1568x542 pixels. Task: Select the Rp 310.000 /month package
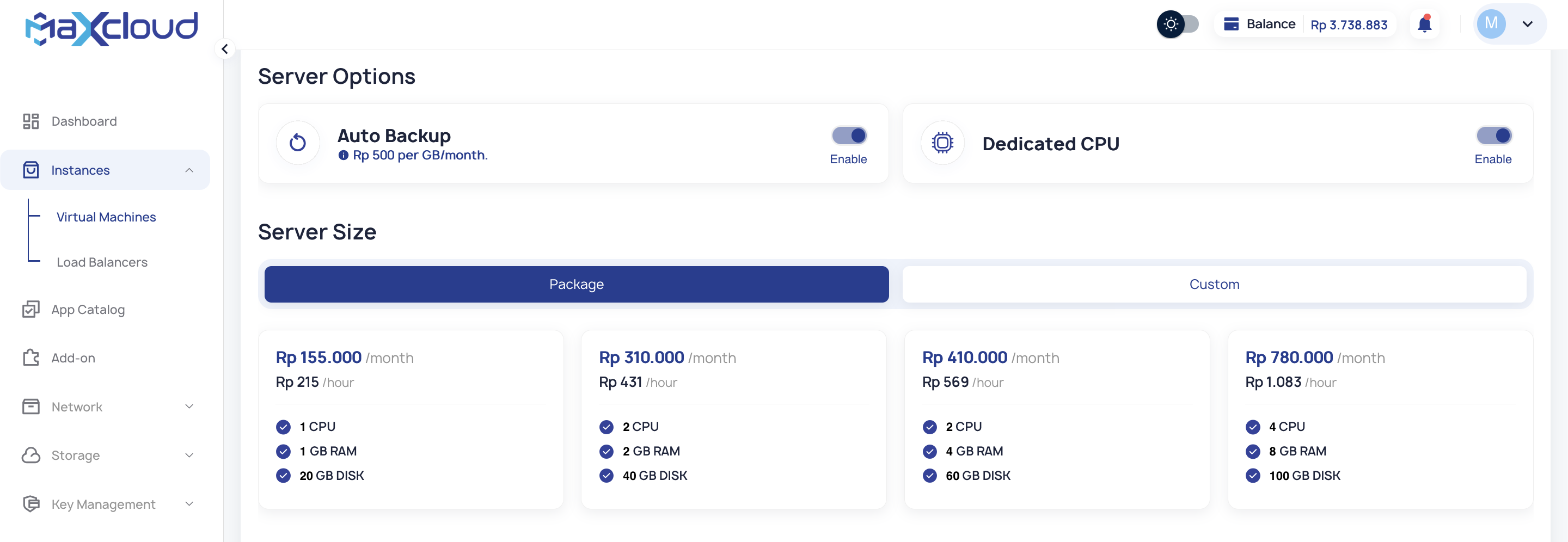click(x=733, y=419)
